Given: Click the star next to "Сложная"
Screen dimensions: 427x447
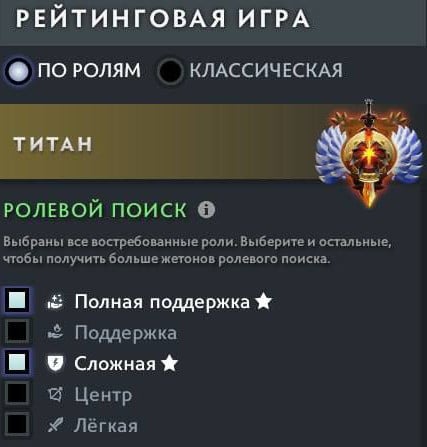Looking at the screenshot, I should (169, 363).
